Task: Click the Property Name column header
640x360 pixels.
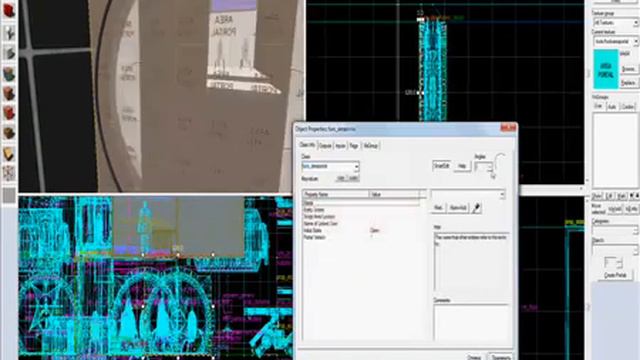Action: (336, 195)
